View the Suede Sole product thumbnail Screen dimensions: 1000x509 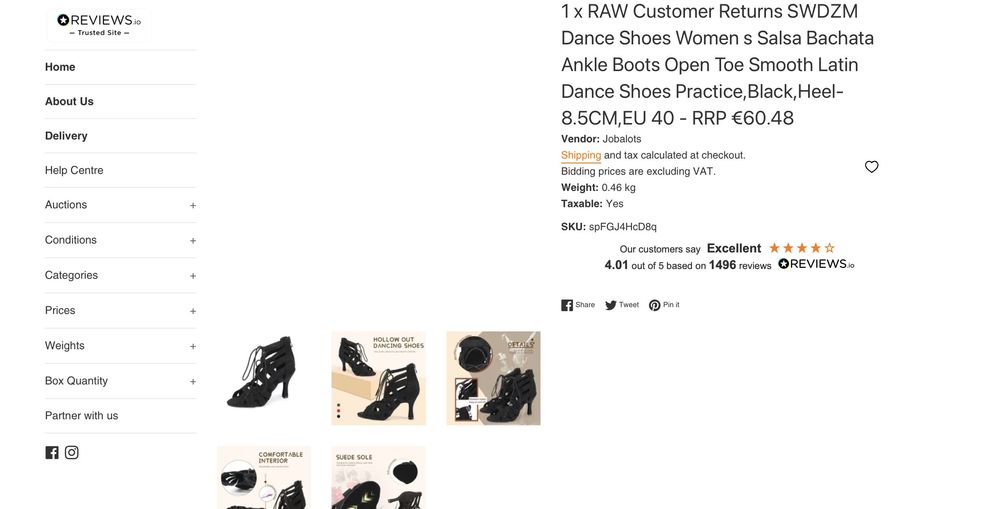pyautogui.click(x=378, y=478)
